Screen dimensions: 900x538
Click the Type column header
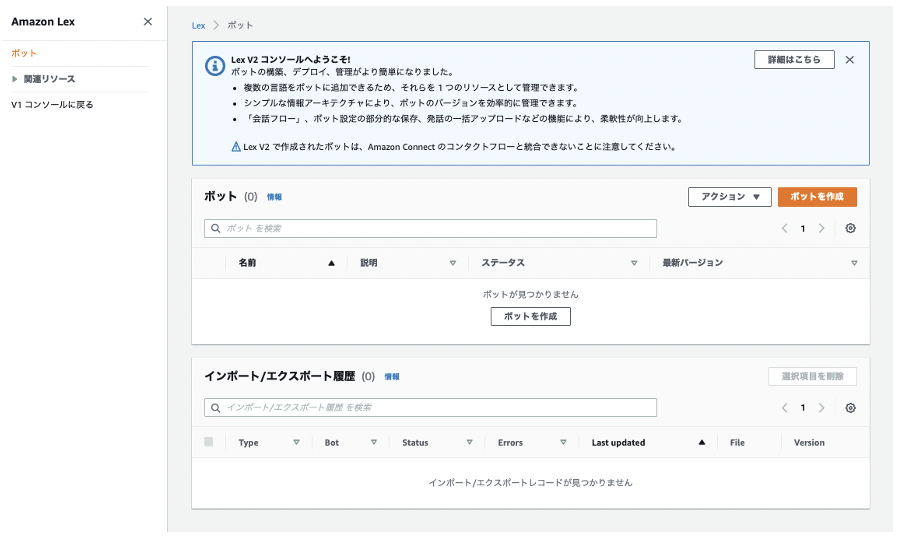249,443
